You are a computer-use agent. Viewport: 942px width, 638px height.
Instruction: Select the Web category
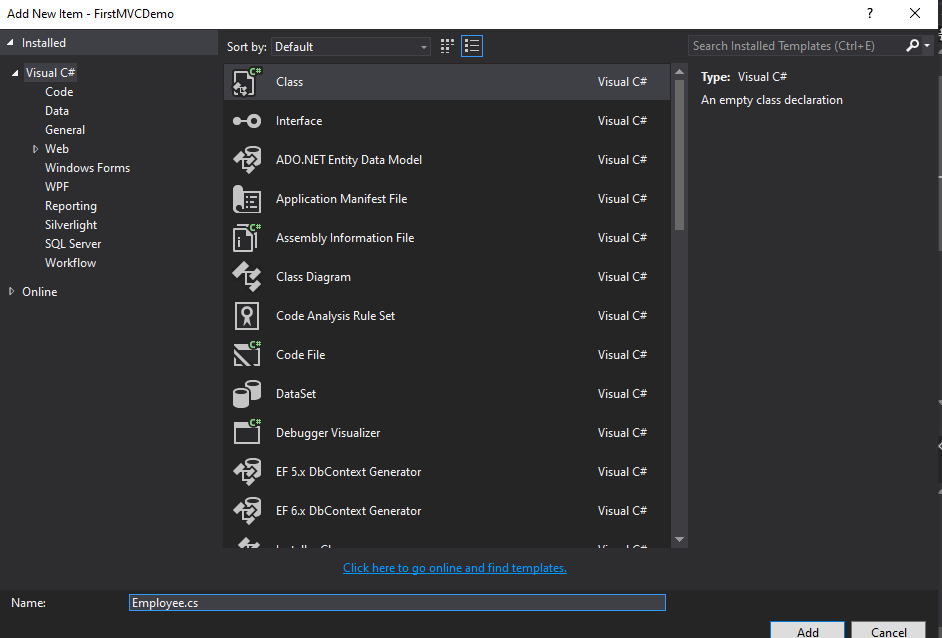point(56,149)
